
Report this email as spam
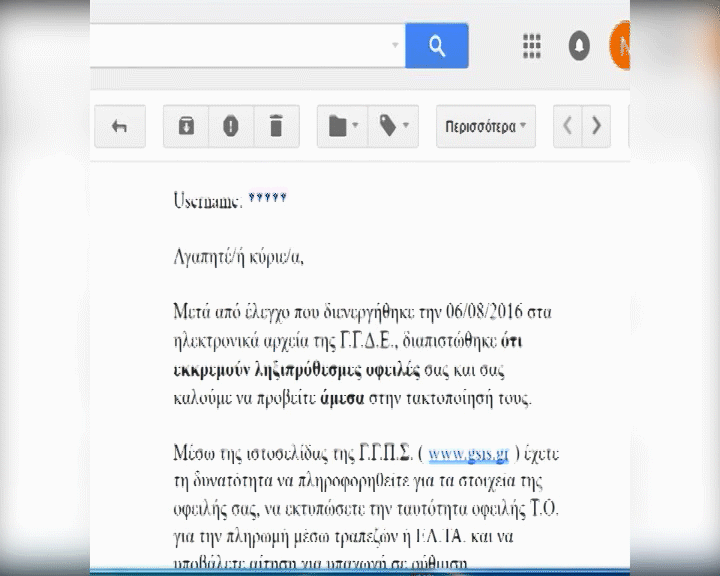pyautogui.click(x=231, y=126)
